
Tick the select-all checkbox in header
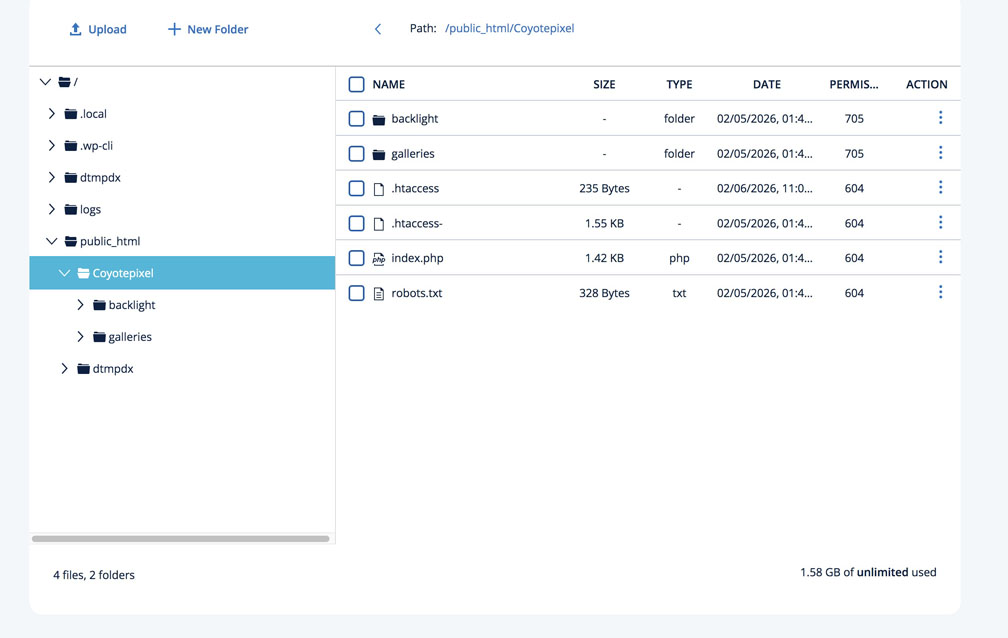click(356, 85)
